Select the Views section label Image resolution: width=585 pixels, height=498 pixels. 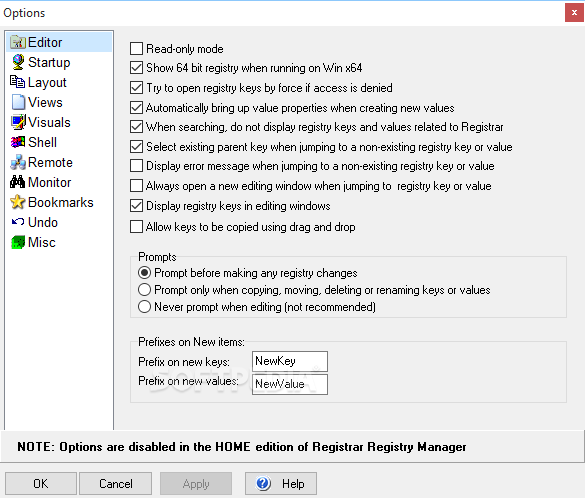pos(45,102)
